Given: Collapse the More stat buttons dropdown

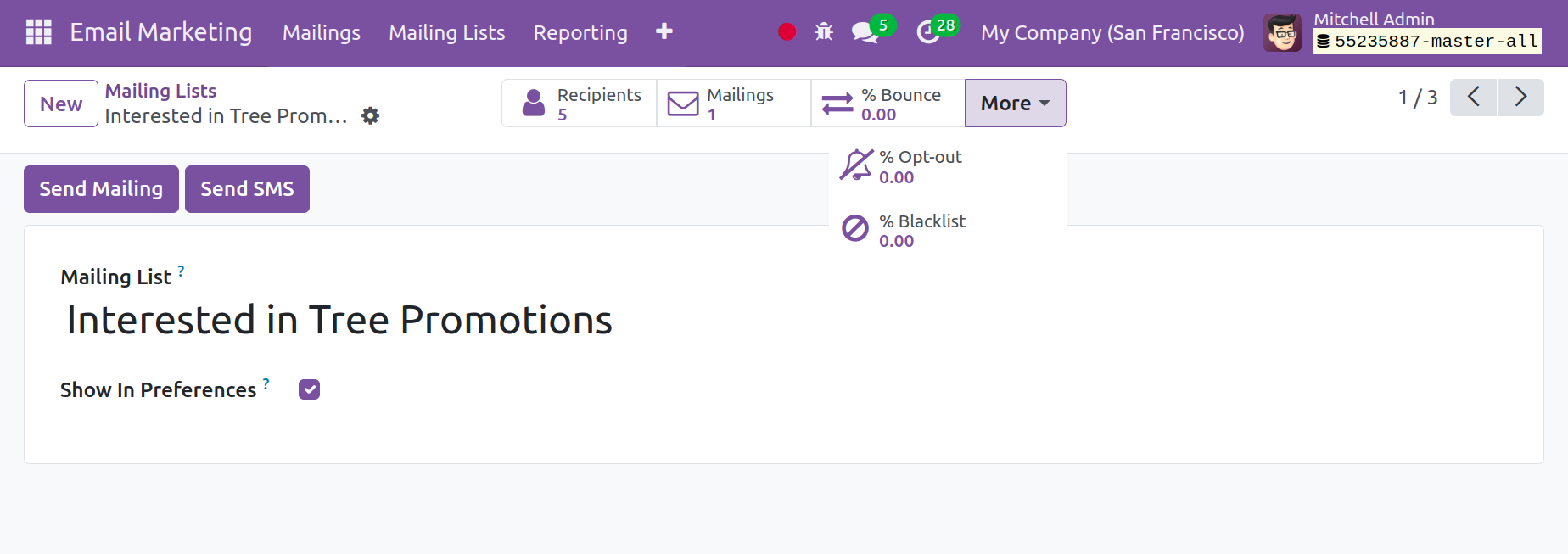Looking at the screenshot, I should (1015, 104).
